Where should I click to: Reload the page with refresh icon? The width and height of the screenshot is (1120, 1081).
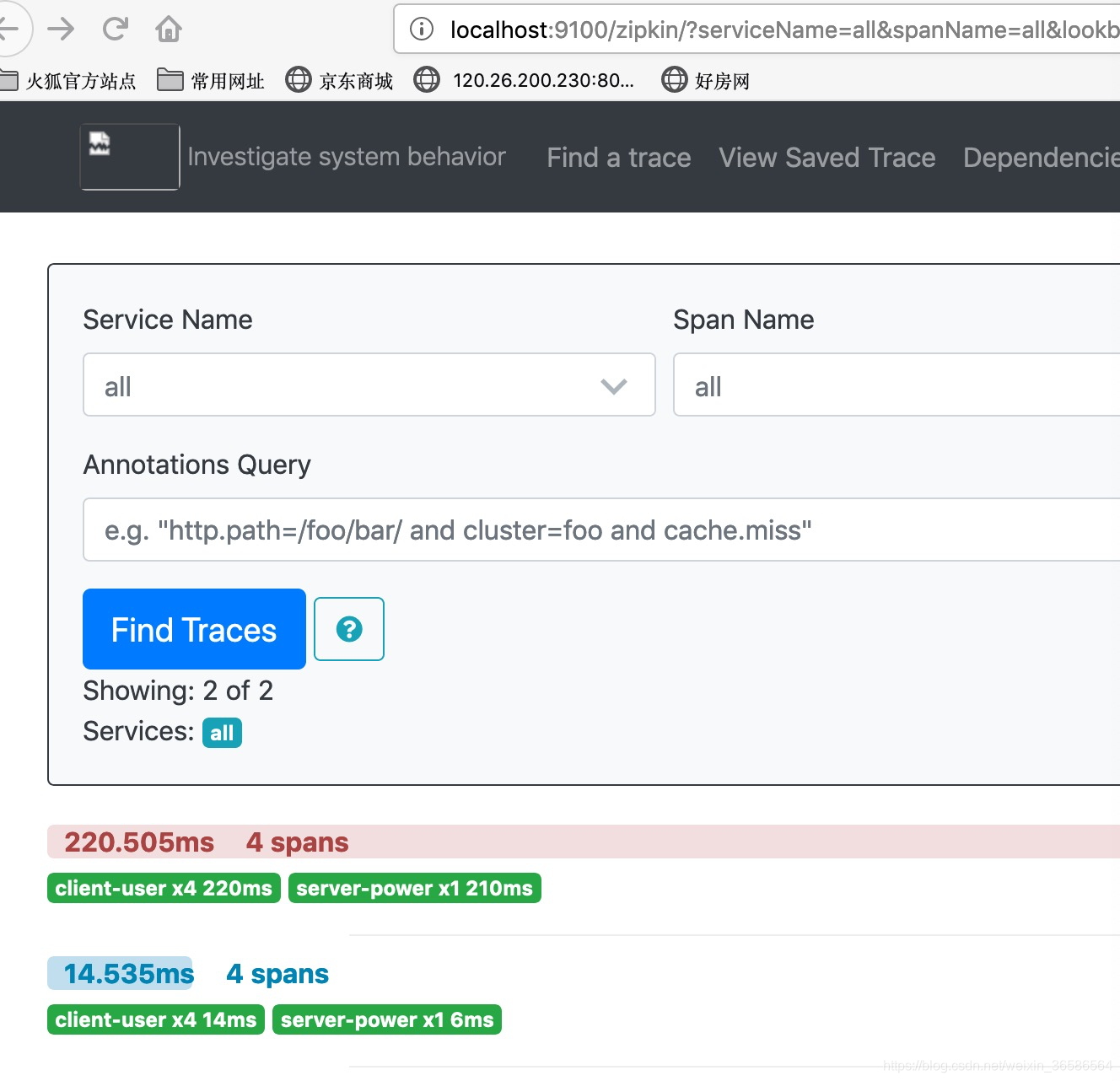pos(115,30)
